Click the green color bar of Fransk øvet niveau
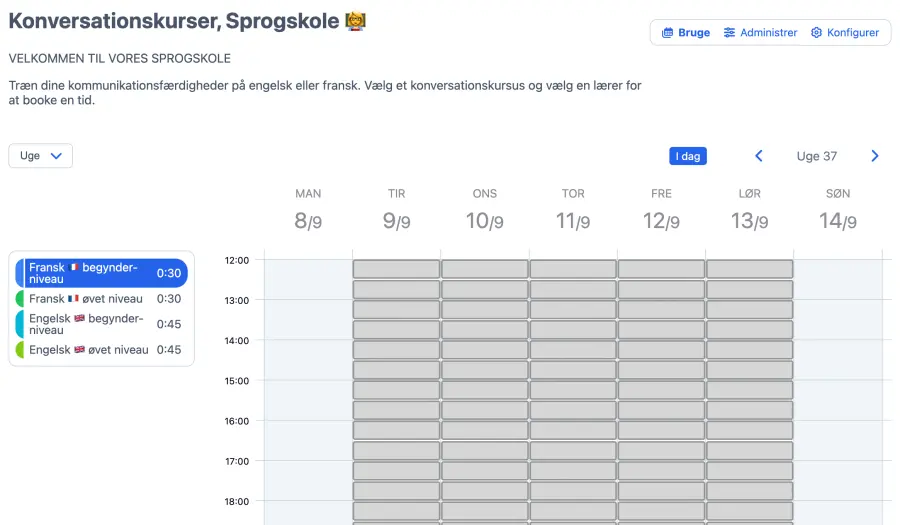 point(20,299)
